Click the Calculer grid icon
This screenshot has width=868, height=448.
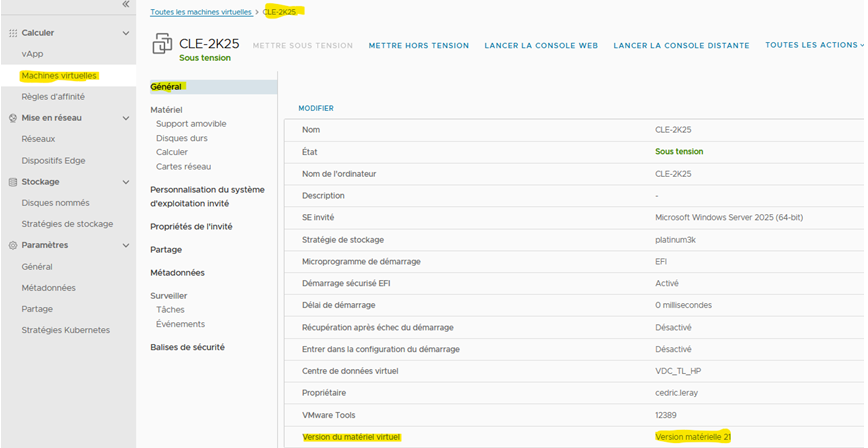[x=13, y=33]
